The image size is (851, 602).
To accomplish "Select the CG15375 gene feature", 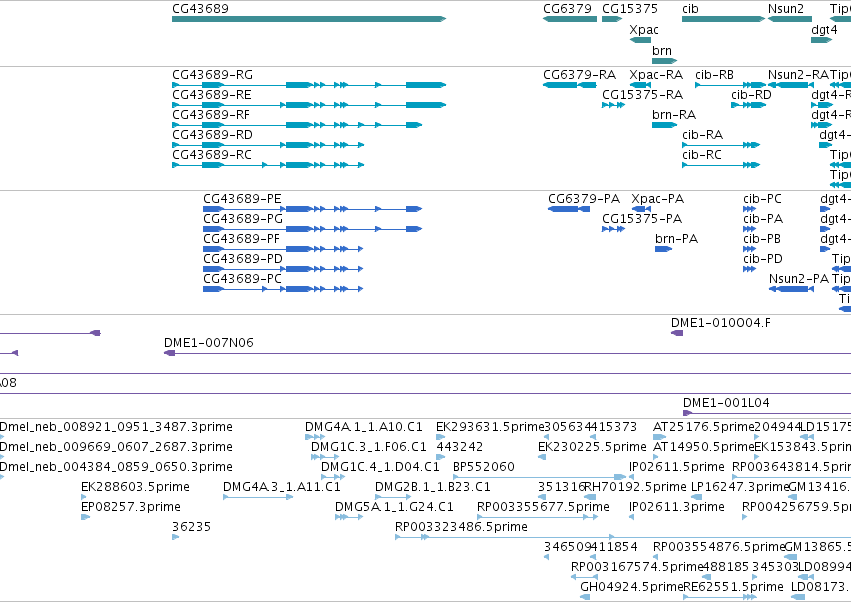I will pyautogui.click(x=612, y=19).
